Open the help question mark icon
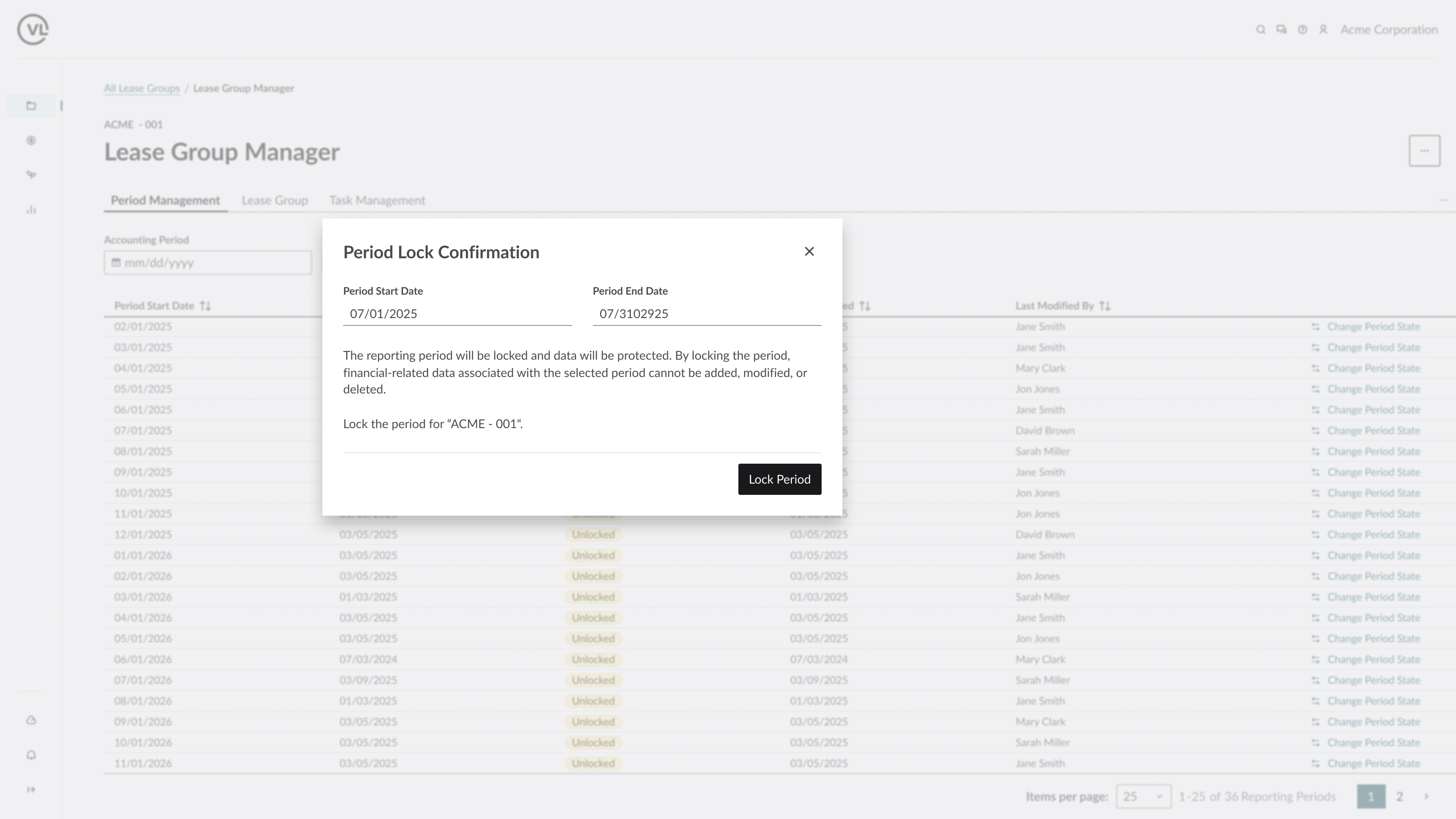Viewport: 1456px width, 819px height. tap(1302, 29)
